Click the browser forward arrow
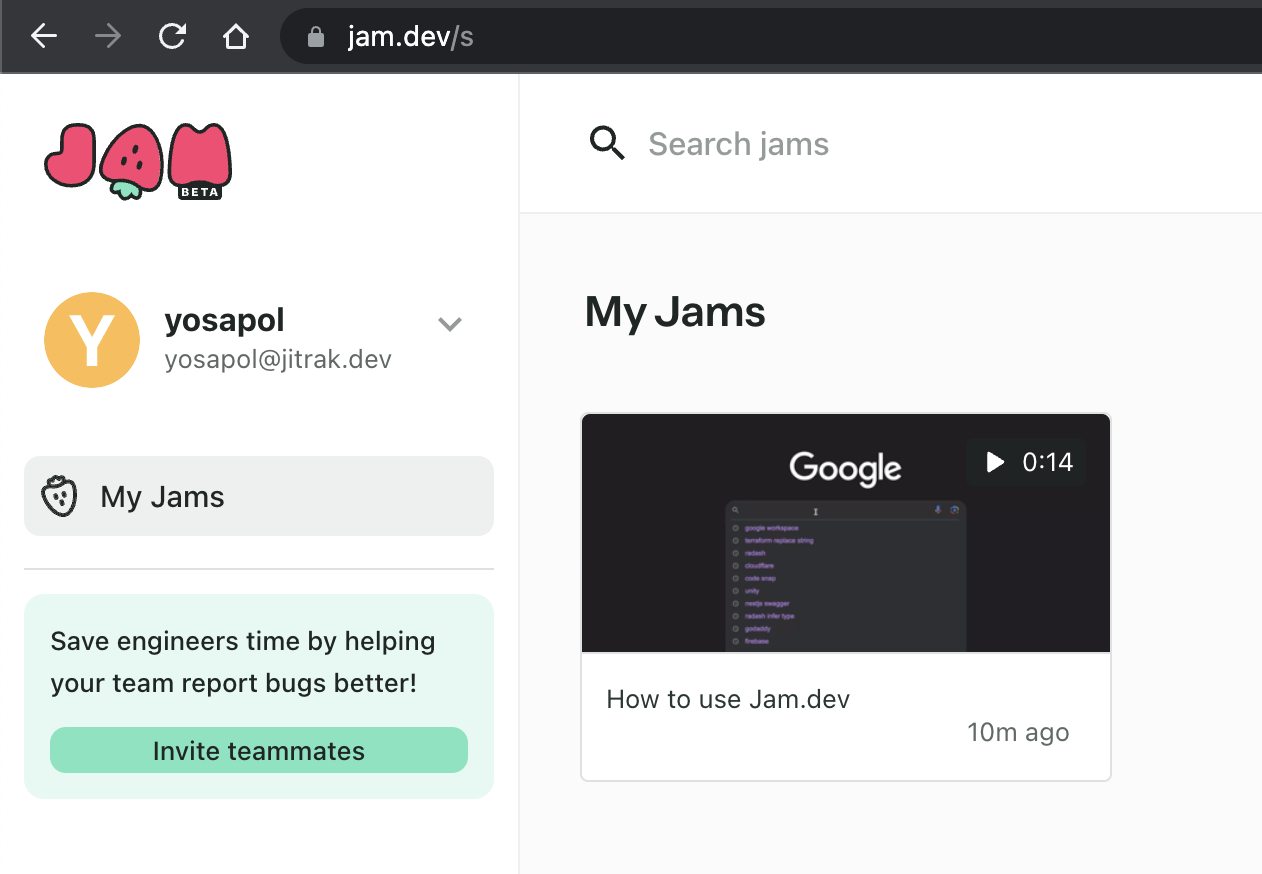Image resolution: width=1262 pixels, height=874 pixels. (x=108, y=37)
